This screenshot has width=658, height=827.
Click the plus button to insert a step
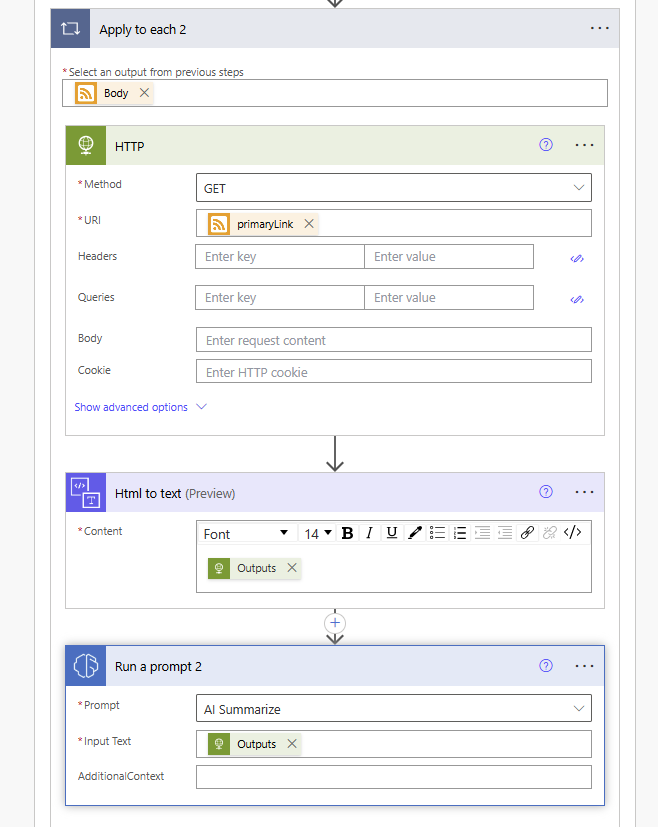(x=335, y=623)
